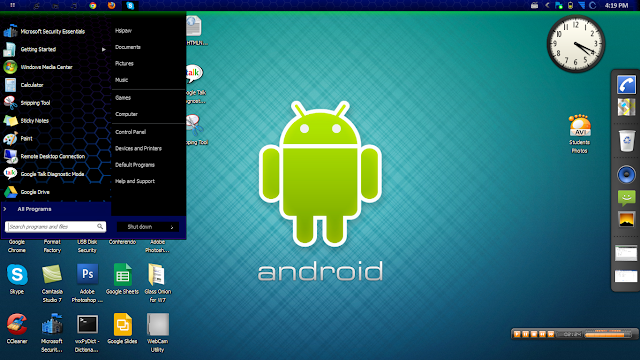Open upper window thumbnail in side dock
The height and width of the screenshot is (360, 640).
click(626, 253)
